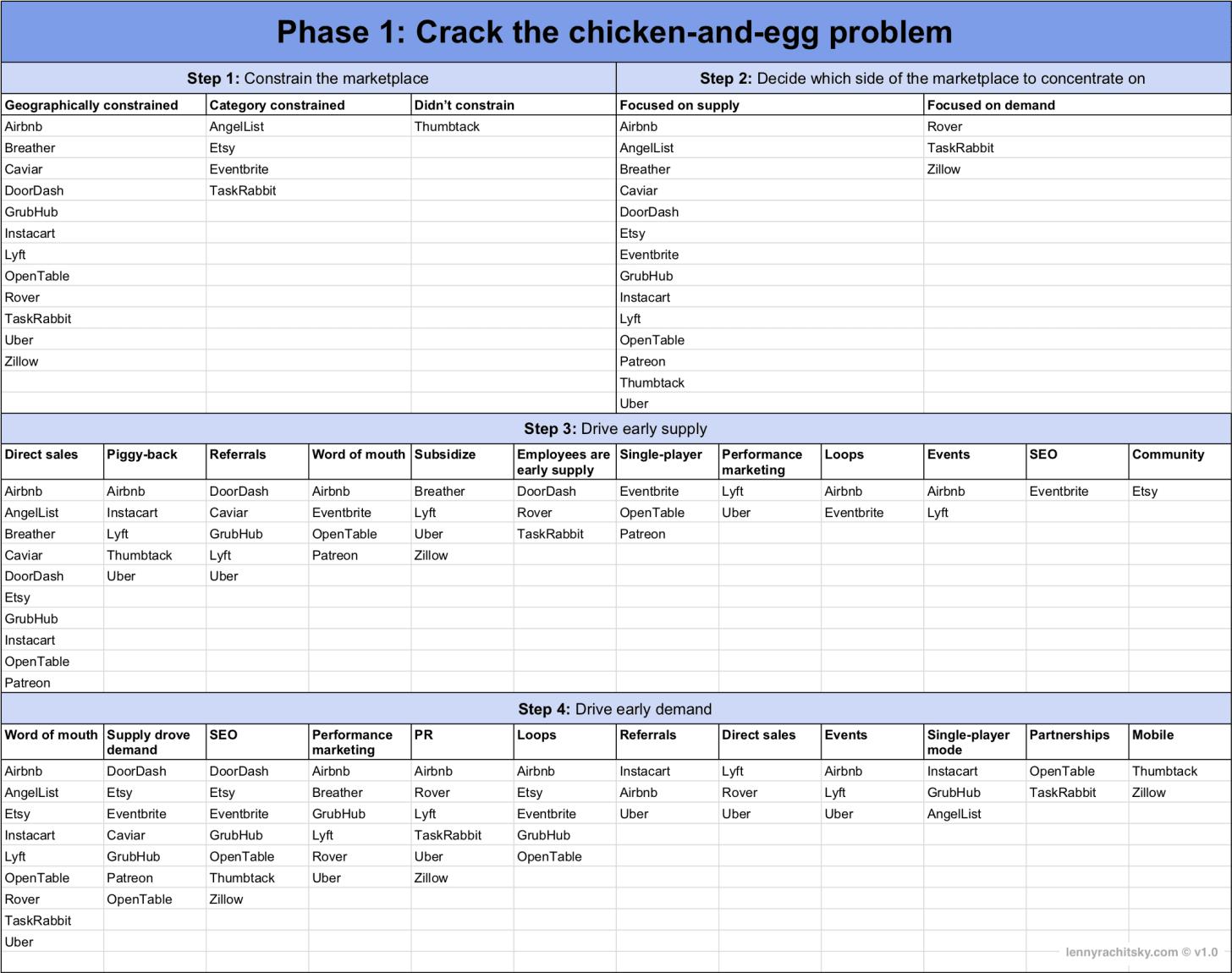This screenshot has height=973, width=1232.
Task: Select Thumbtack under Didn't constrain
Action: coord(447,126)
